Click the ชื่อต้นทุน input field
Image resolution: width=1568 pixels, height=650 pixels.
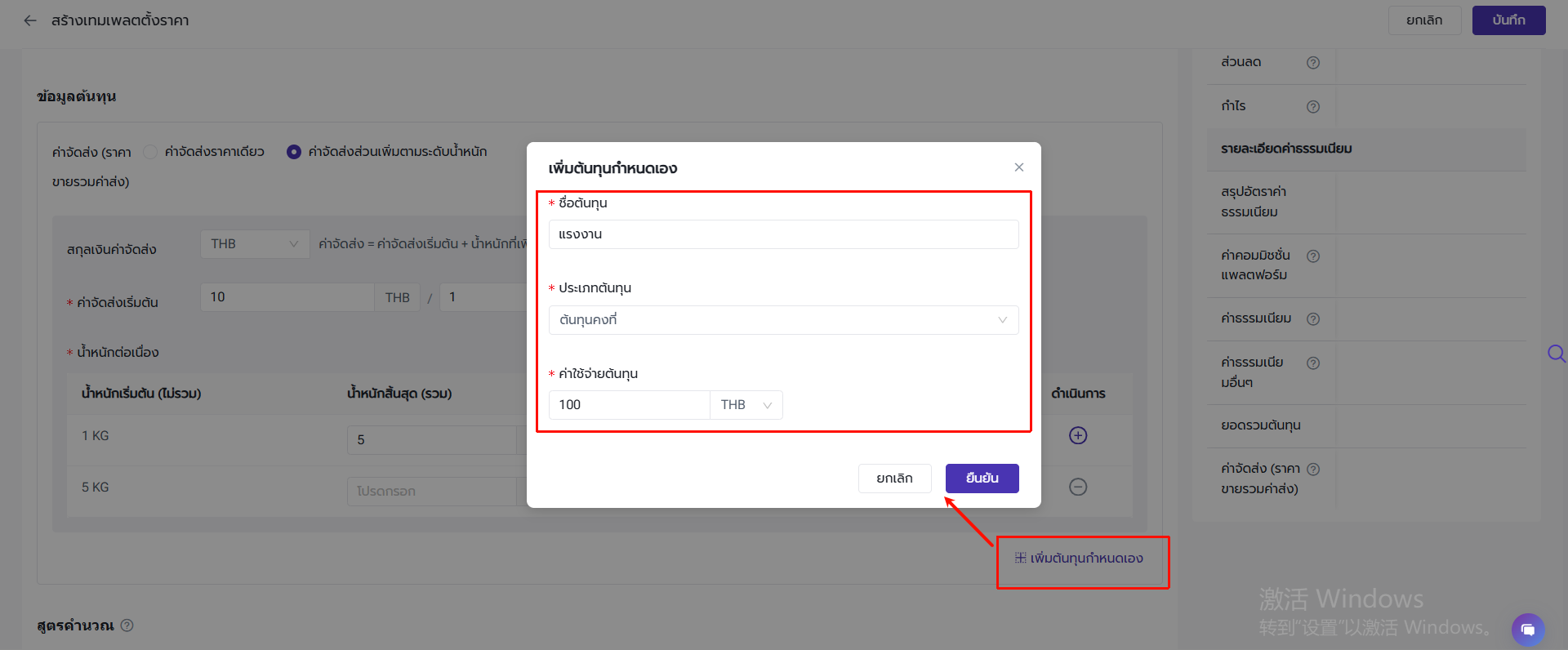click(782, 234)
